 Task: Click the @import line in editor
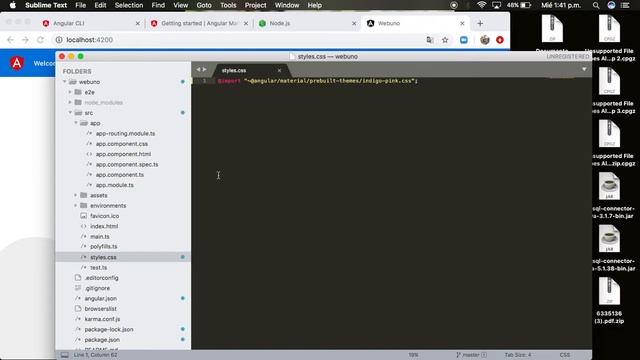pyautogui.click(x=318, y=81)
